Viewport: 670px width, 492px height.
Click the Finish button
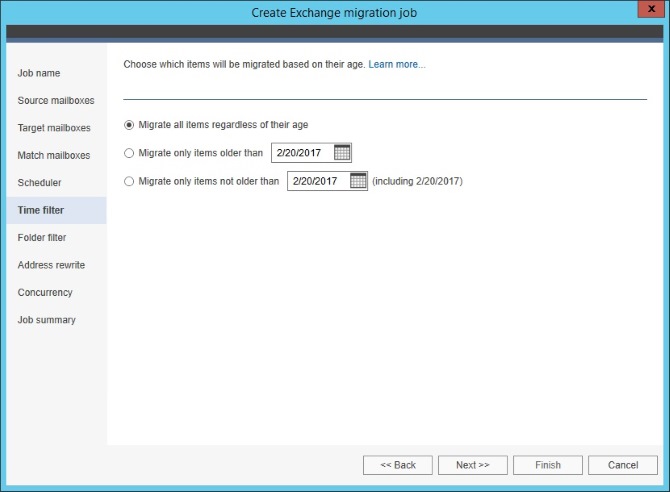[x=548, y=465]
